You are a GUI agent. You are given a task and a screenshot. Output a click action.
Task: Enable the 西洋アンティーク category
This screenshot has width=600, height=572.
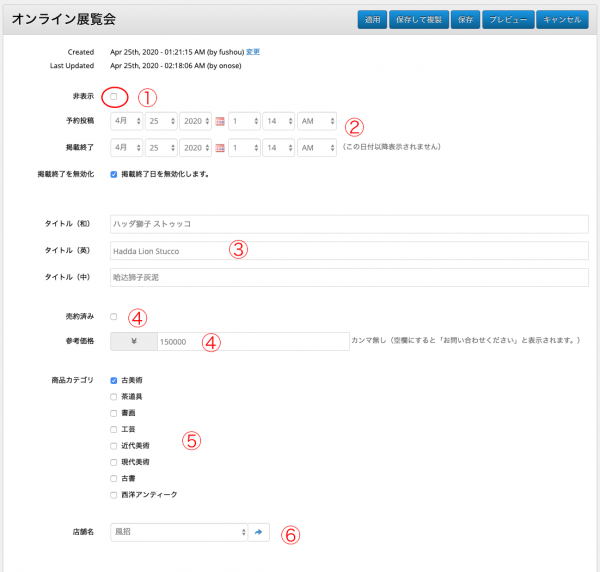114,494
